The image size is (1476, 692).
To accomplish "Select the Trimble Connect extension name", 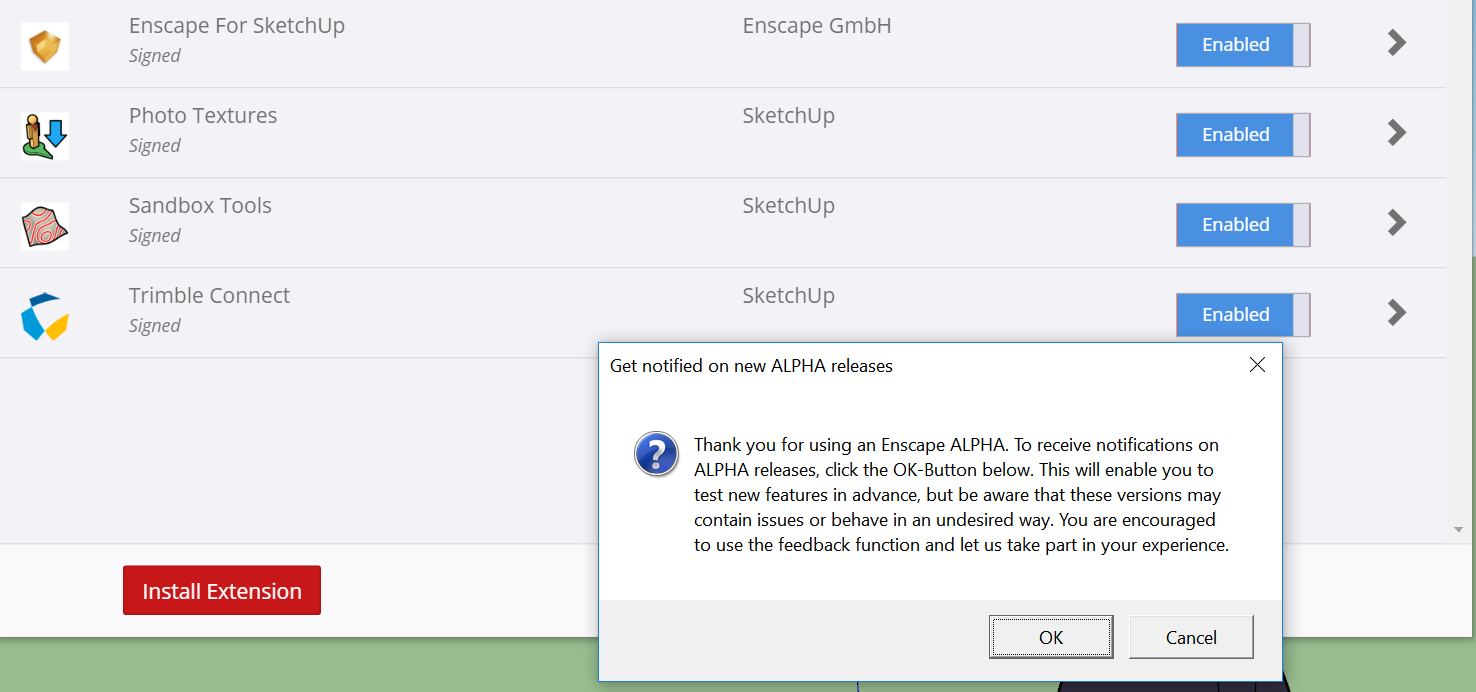I will (x=209, y=295).
